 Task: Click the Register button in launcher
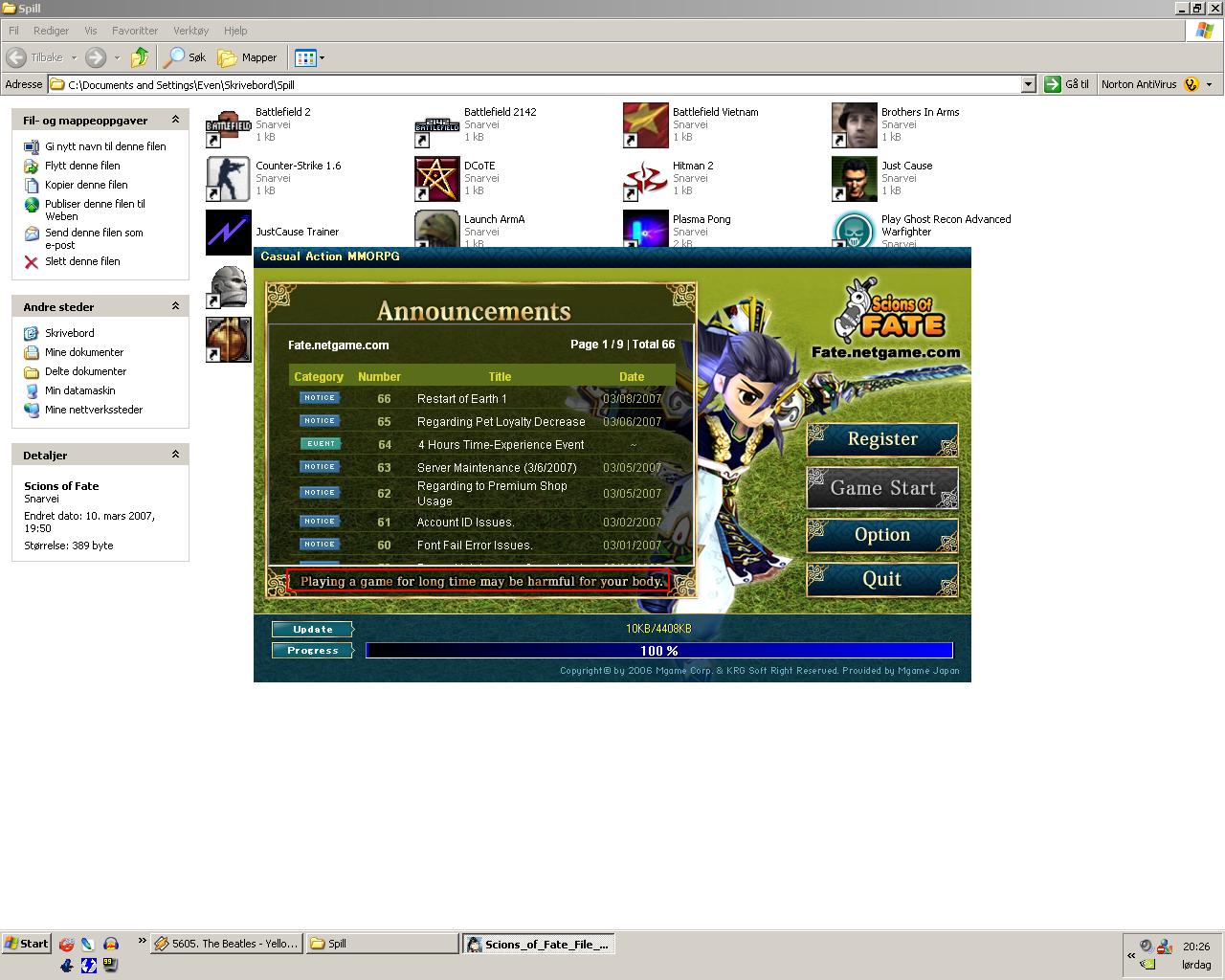click(x=882, y=439)
